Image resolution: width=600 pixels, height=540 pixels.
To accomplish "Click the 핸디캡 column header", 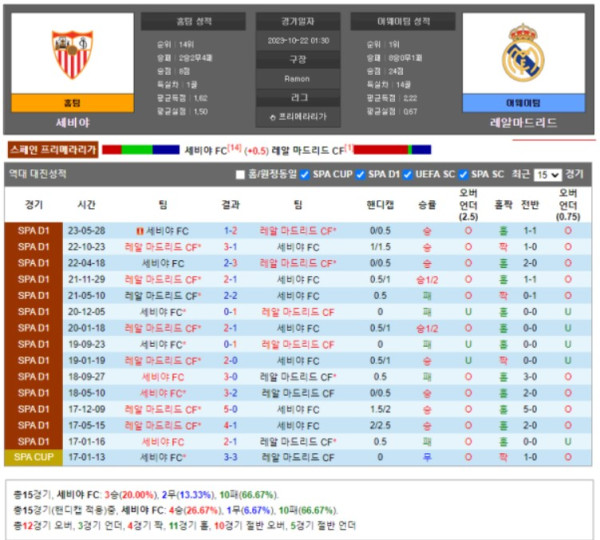I will tap(380, 203).
